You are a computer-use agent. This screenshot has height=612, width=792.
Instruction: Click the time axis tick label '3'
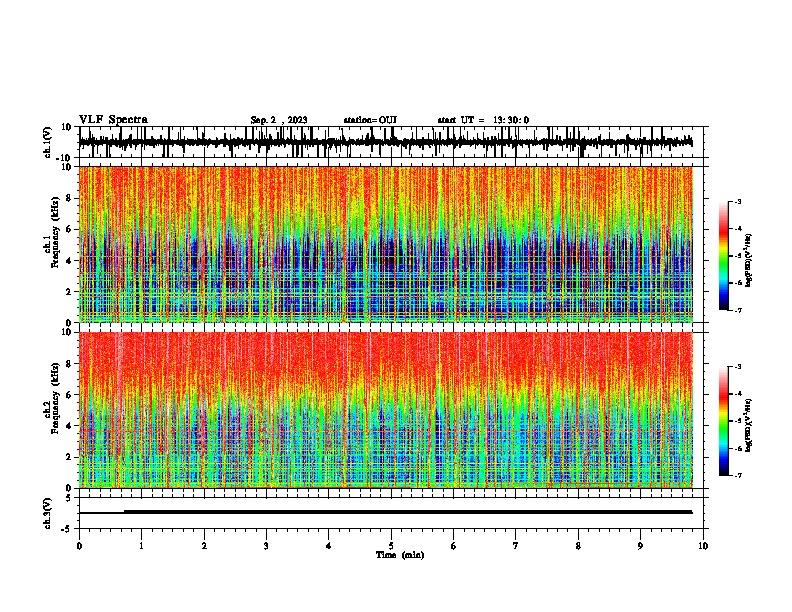point(266,546)
